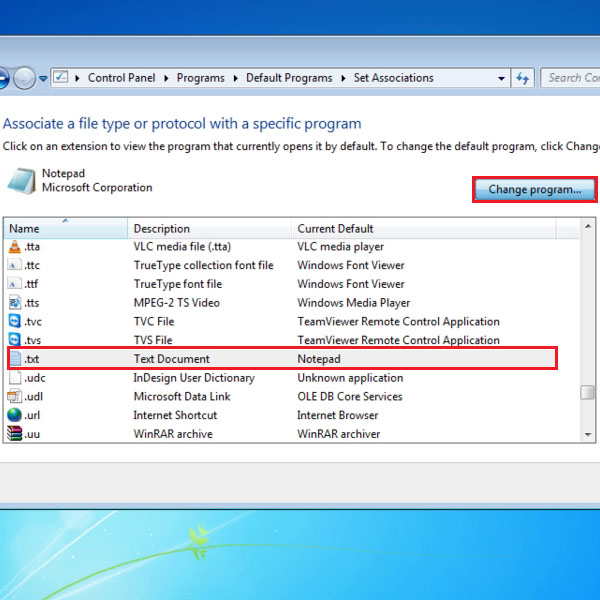This screenshot has height=600, width=600.
Task: Click the Control Panel icon in address bar
Action: tap(60, 77)
